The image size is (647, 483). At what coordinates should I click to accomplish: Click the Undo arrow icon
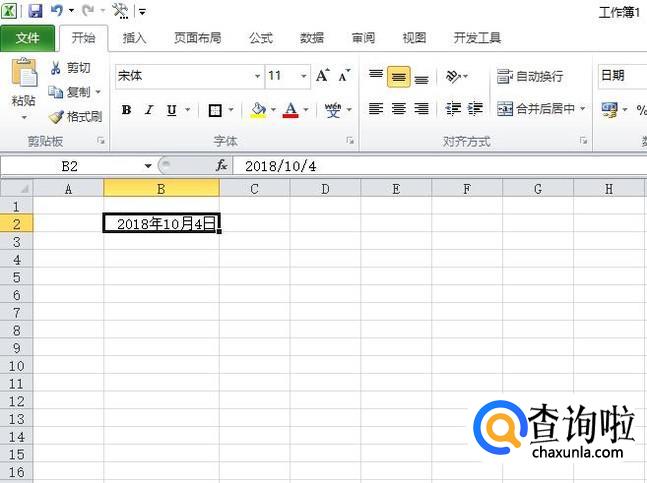pos(57,11)
